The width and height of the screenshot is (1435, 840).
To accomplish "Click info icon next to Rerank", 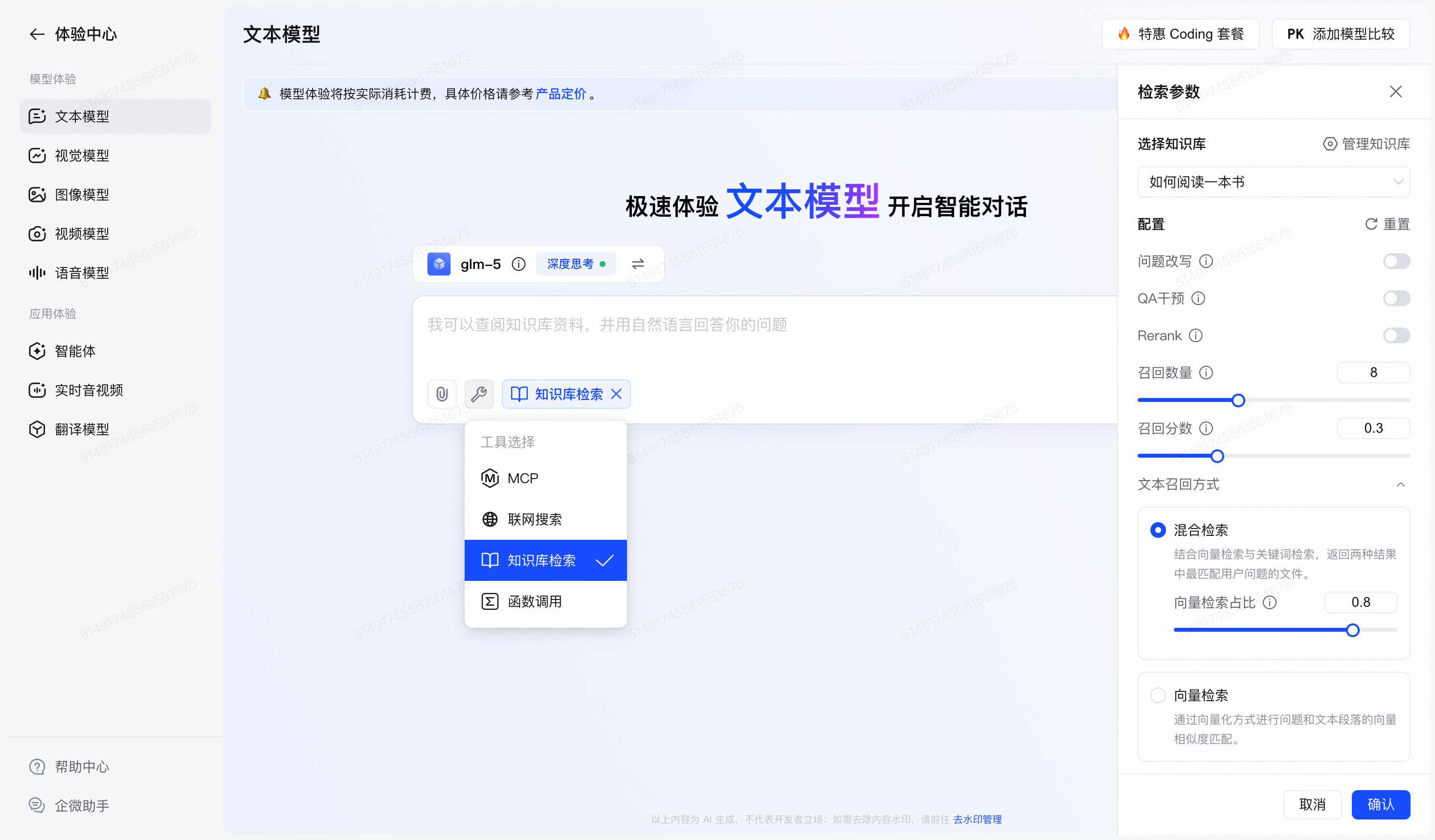I will click(1196, 336).
